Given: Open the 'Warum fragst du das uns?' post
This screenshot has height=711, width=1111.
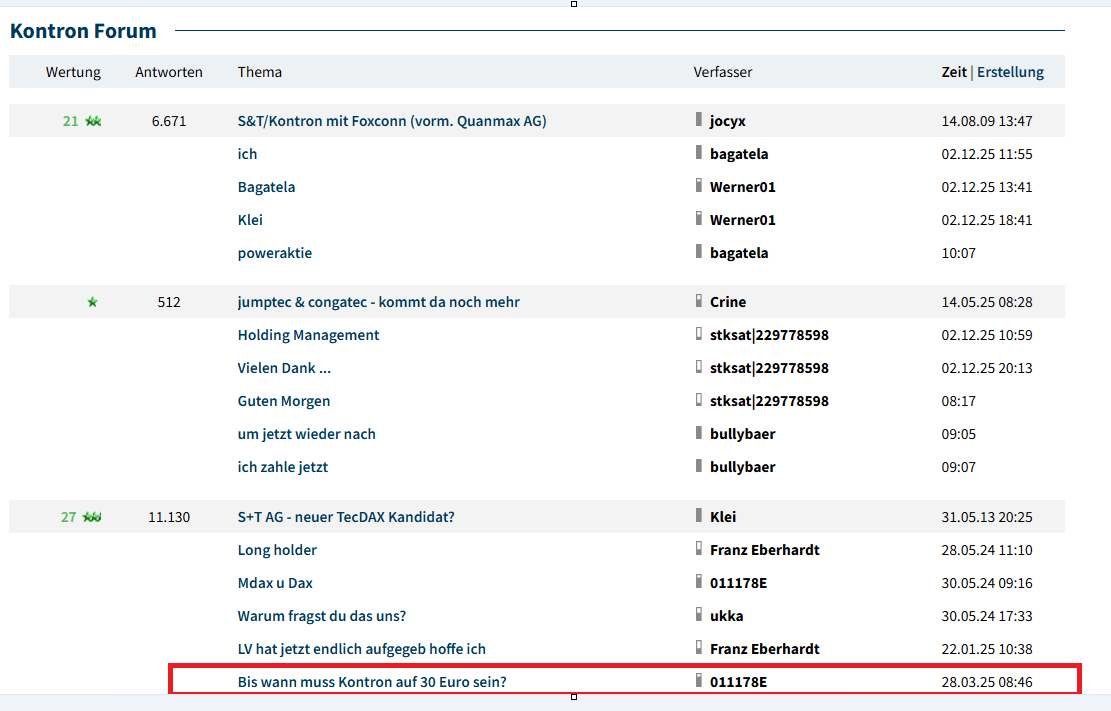Looking at the screenshot, I should pos(321,616).
